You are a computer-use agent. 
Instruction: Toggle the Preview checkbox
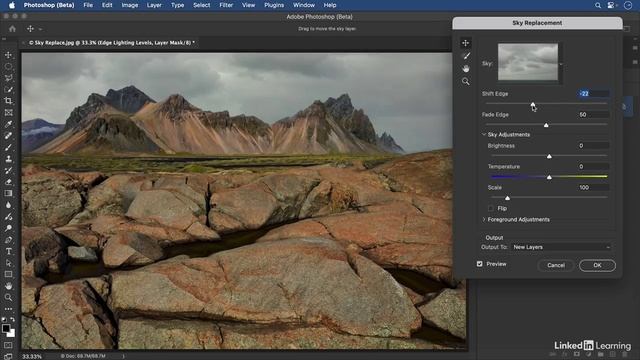[480, 264]
